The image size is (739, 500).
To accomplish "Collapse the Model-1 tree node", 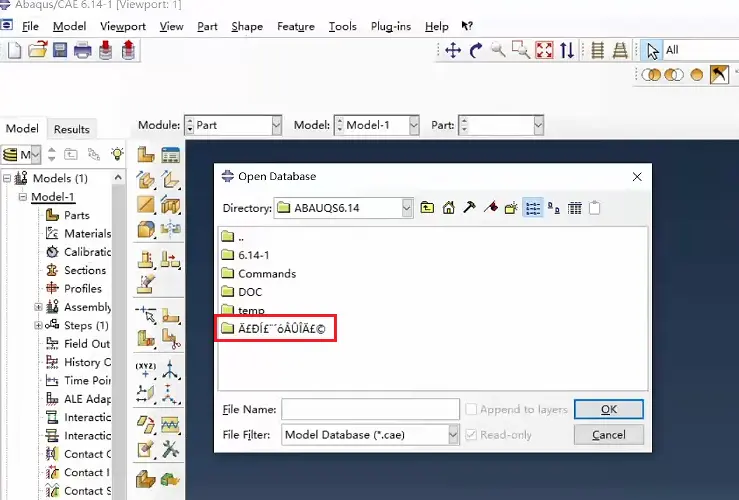I will pos(23,197).
